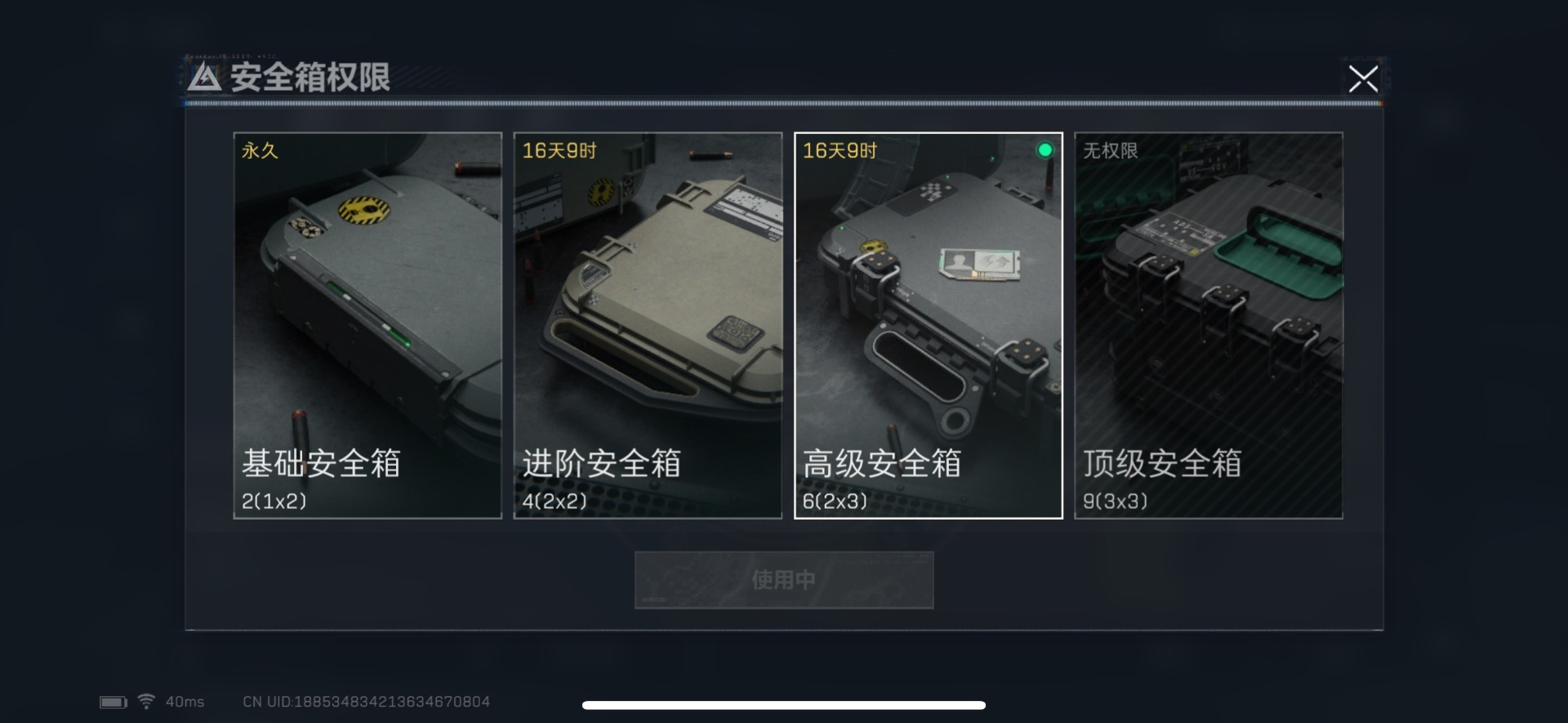Click the green in-use indicator dot
The width and height of the screenshot is (1568, 723).
tap(1045, 150)
